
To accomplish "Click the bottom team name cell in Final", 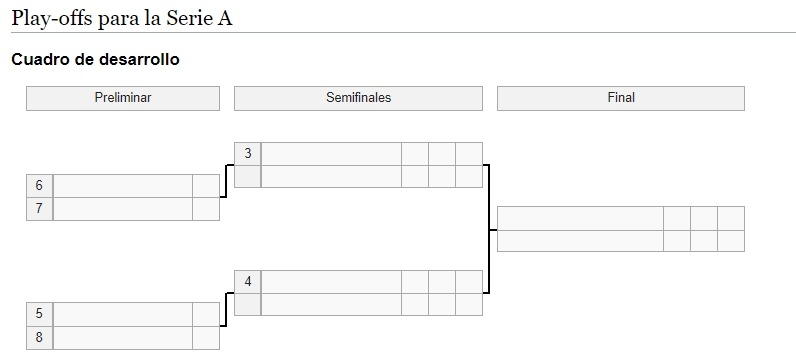I will point(580,241).
